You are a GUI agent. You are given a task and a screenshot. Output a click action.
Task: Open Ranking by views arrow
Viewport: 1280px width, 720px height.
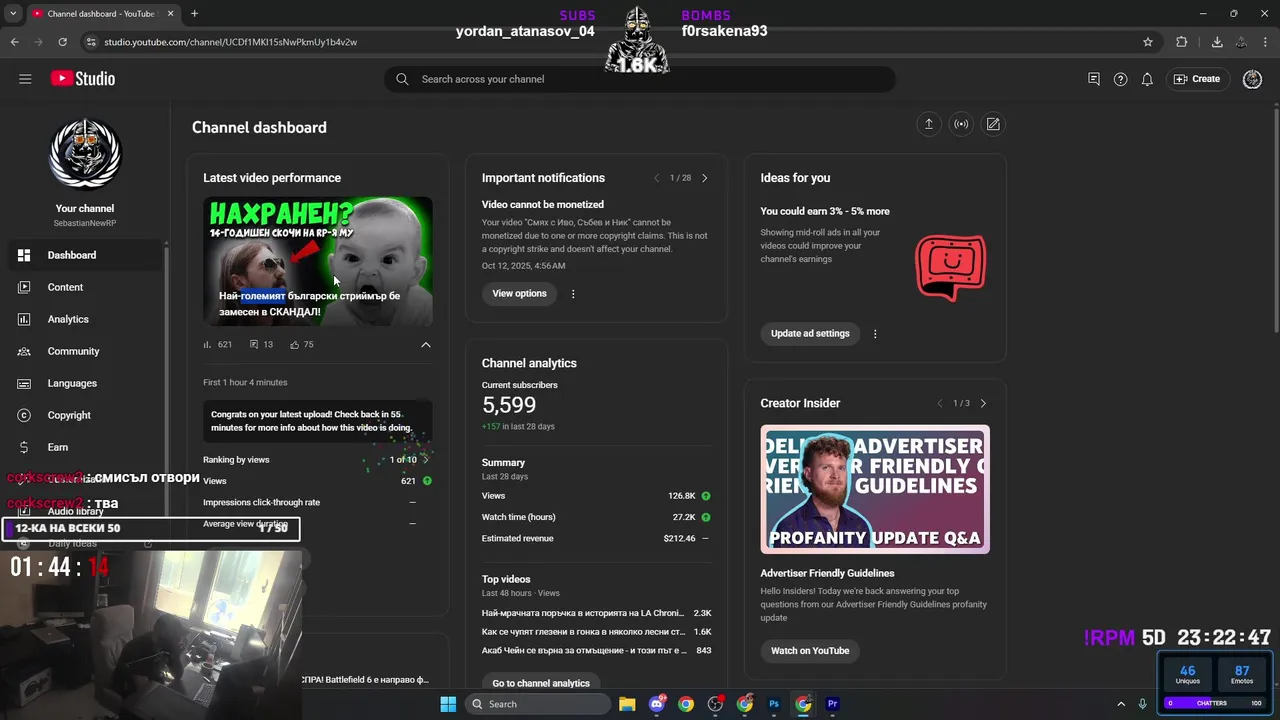tap(426, 460)
